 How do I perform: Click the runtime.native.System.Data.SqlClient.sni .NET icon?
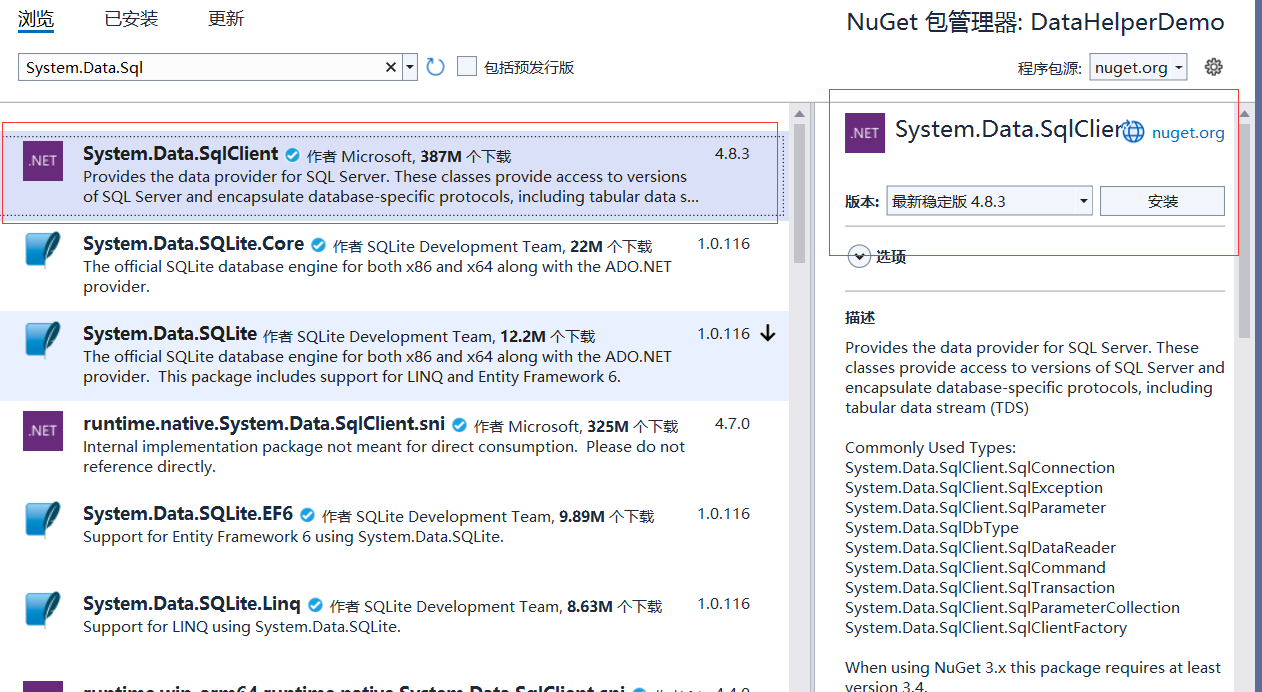(x=43, y=430)
